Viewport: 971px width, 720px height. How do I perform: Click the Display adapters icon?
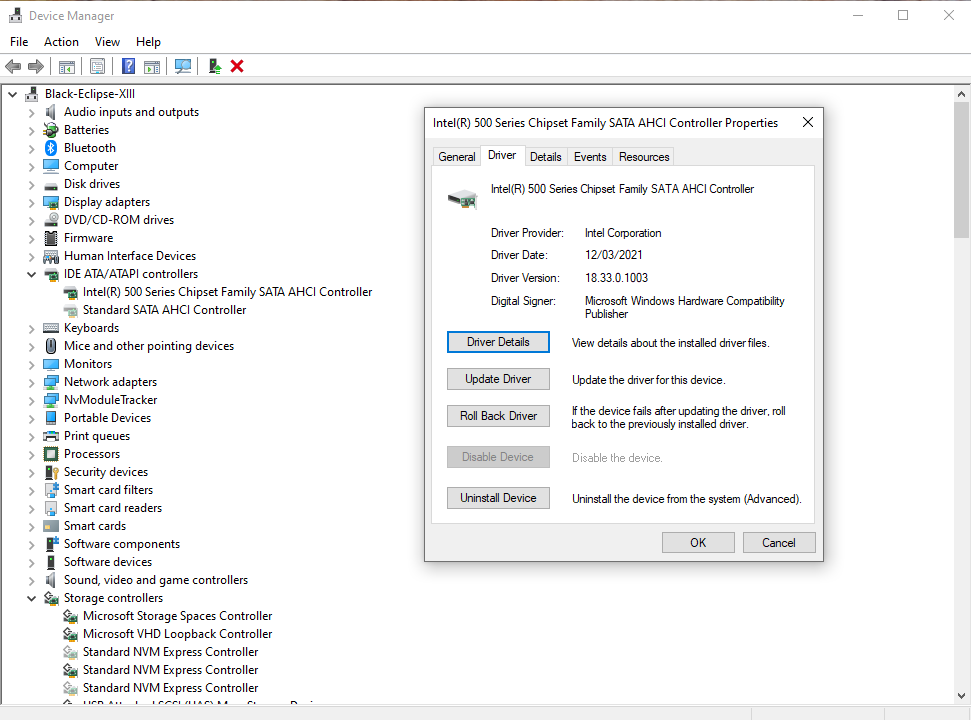[x=51, y=202]
